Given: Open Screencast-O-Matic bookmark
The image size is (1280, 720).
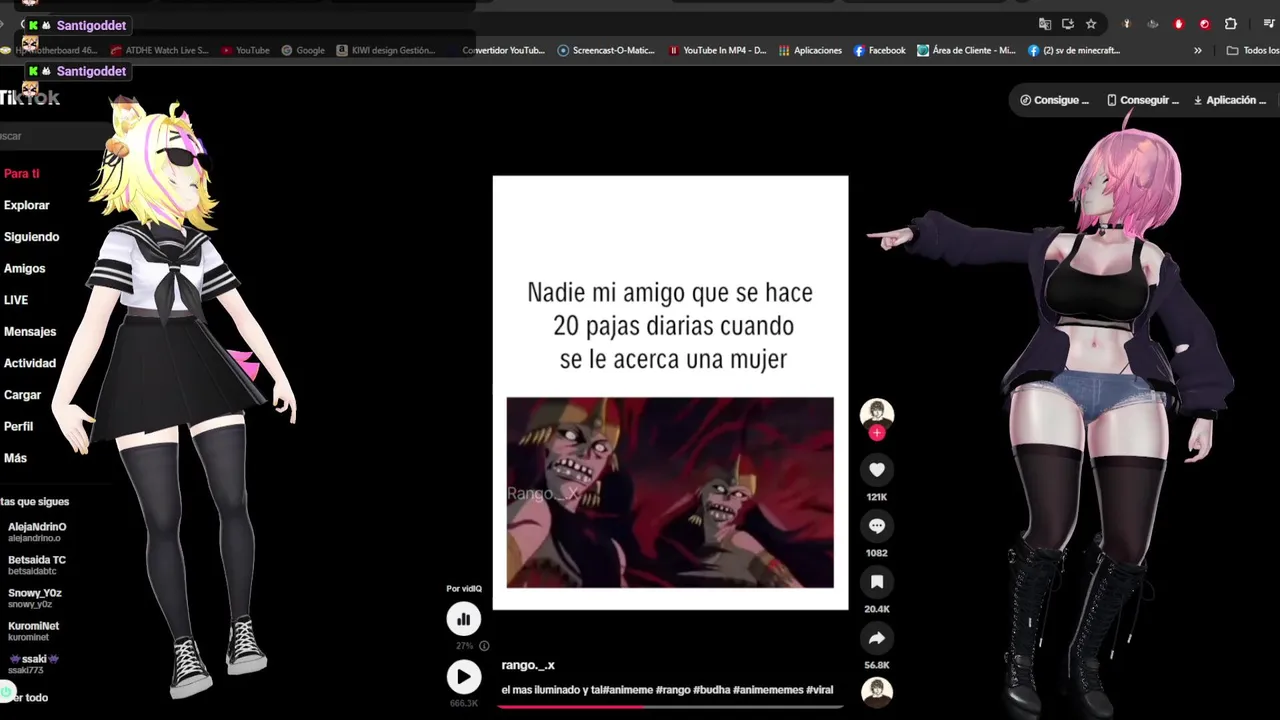Looking at the screenshot, I should pos(606,50).
